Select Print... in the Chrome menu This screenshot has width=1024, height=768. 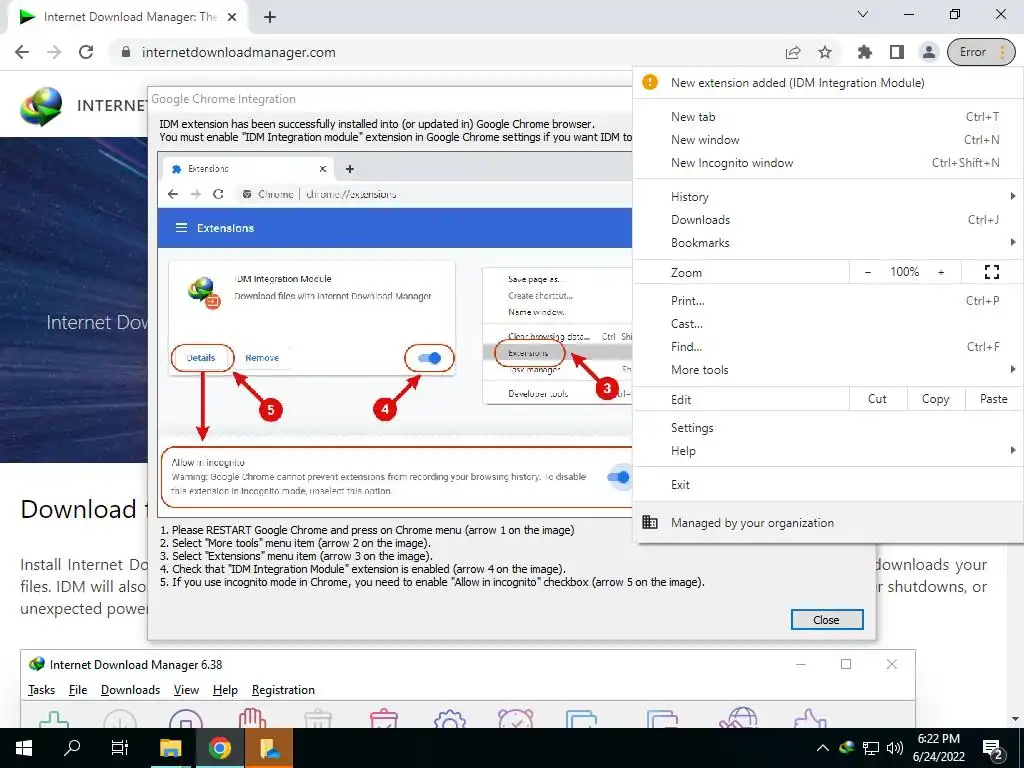(x=828, y=301)
